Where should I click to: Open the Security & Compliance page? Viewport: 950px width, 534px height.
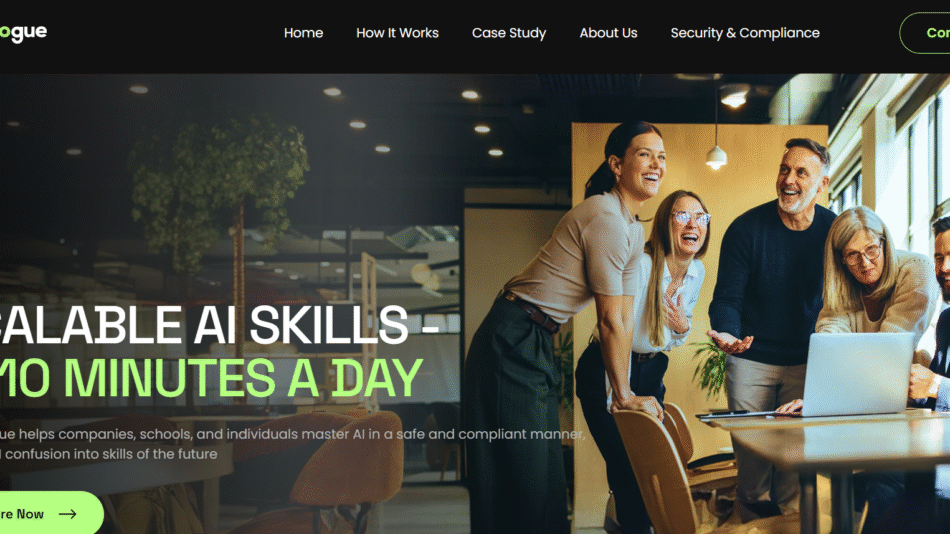745,33
